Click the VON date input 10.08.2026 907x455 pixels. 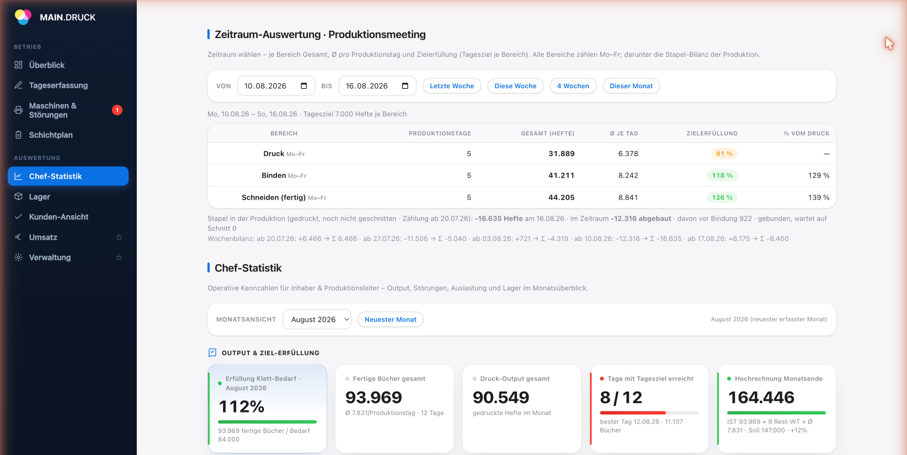[x=276, y=86]
